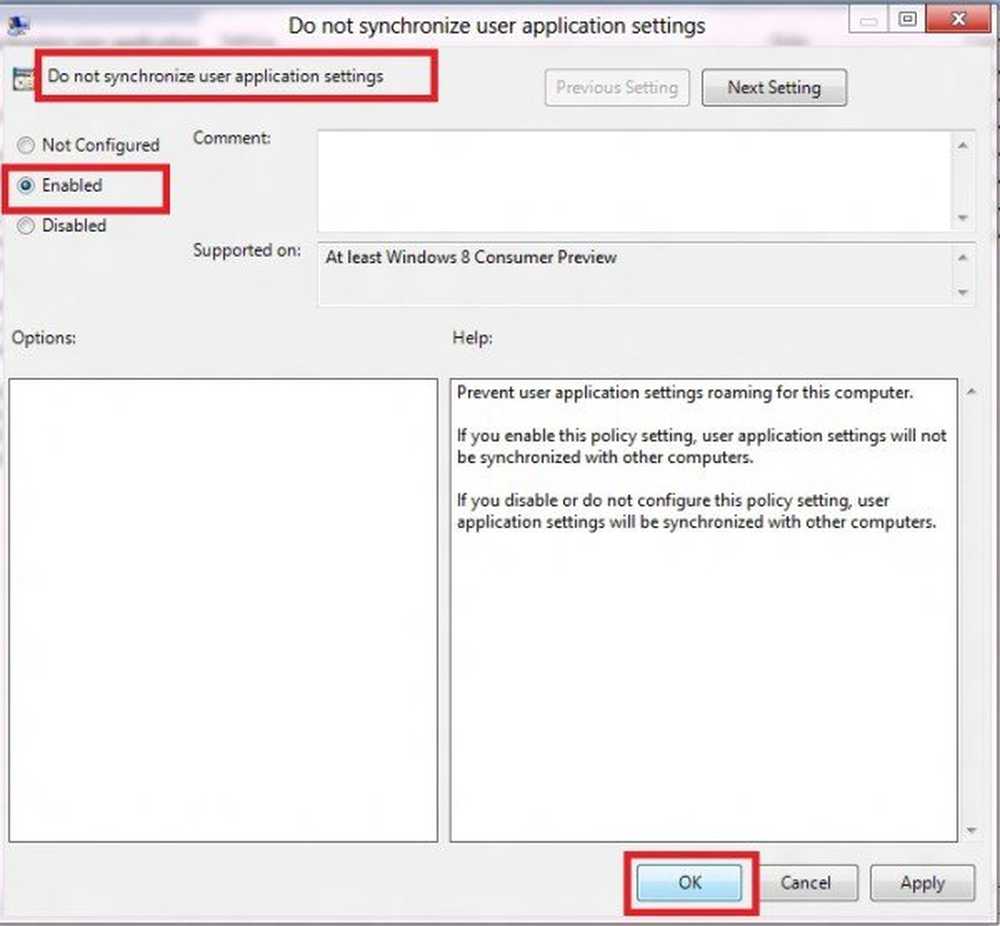This screenshot has height=926, width=1000.
Task: Go to the Next Setting
Action: [x=774, y=88]
